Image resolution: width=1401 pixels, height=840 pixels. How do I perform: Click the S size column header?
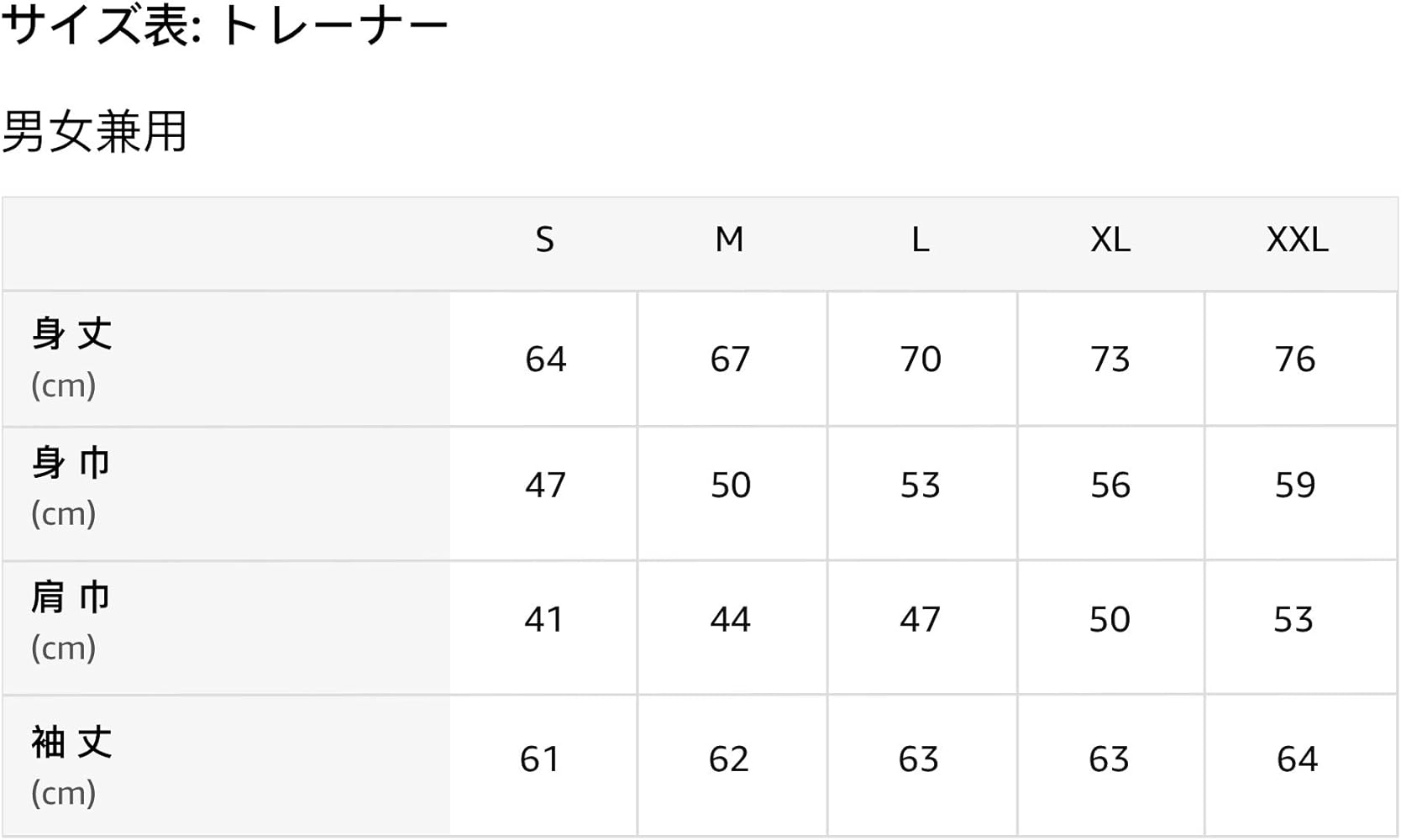(544, 240)
